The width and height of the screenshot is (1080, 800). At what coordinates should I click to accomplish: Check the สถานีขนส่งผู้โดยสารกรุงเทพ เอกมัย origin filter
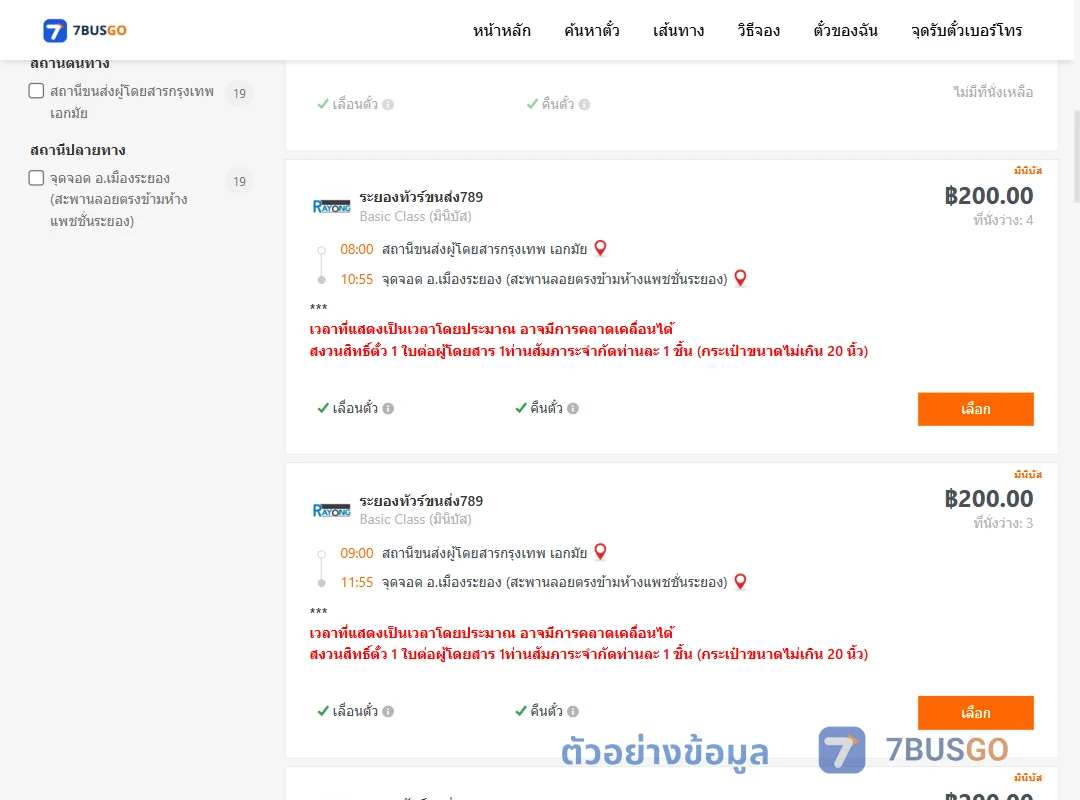tap(37, 91)
